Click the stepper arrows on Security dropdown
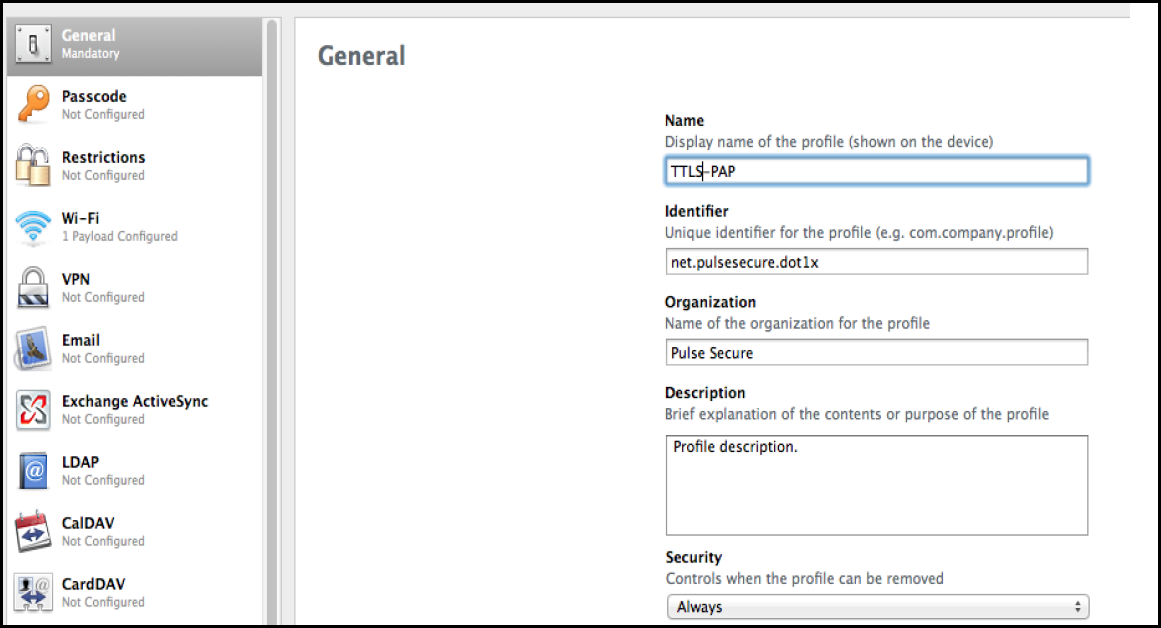This screenshot has height=628, width=1161. [1077, 607]
